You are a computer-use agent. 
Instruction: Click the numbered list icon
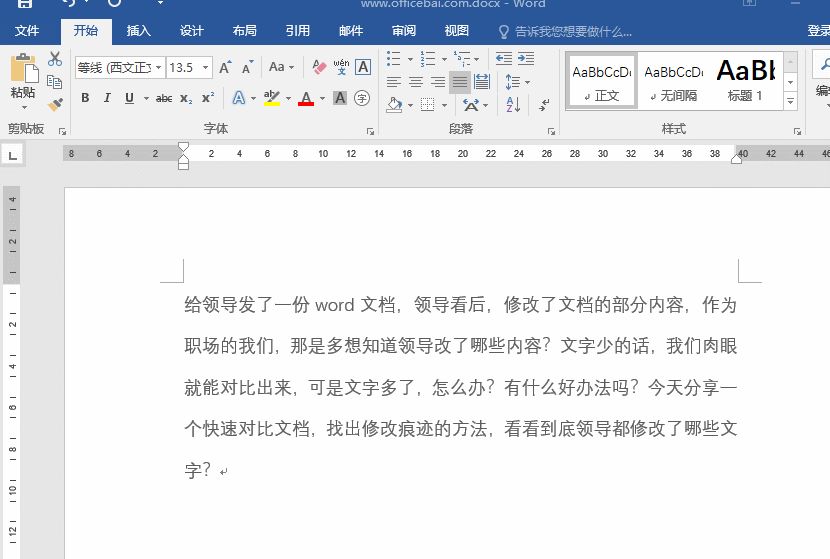(428, 58)
